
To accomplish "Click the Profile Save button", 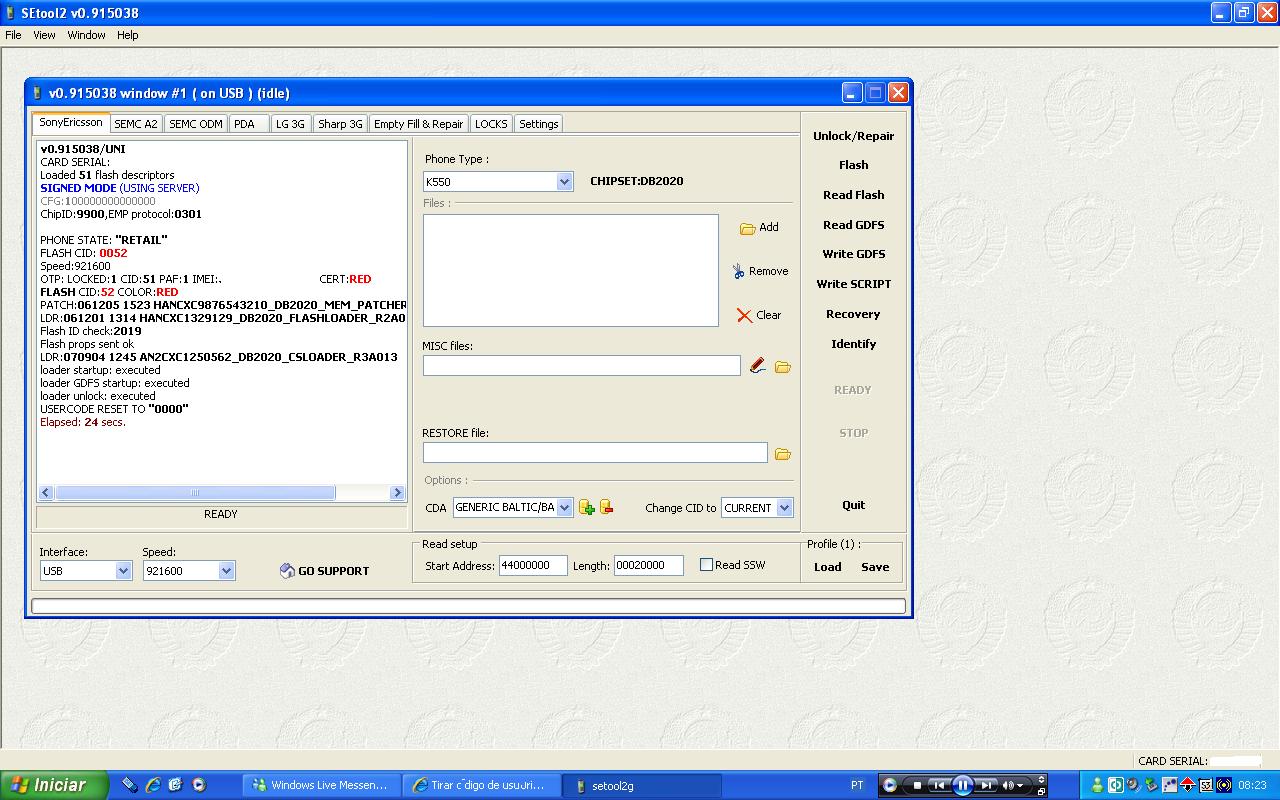I will coord(875,567).
